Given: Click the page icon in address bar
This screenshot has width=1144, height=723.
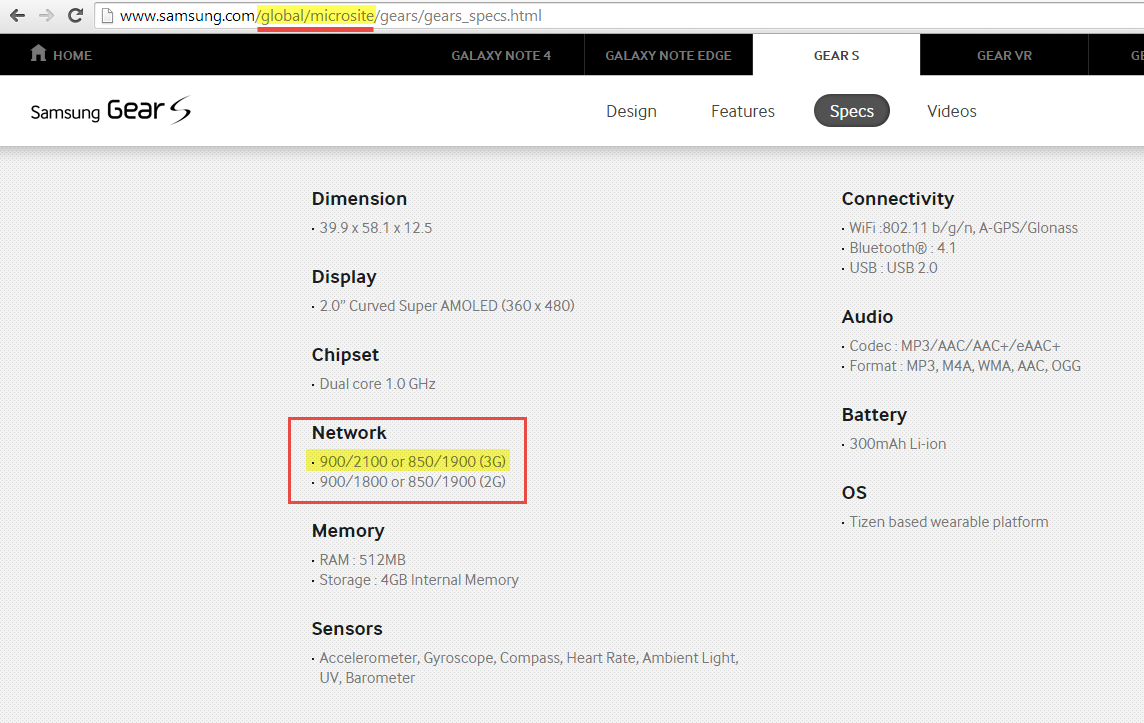Looking at the screenshot, I should [107, 15].
